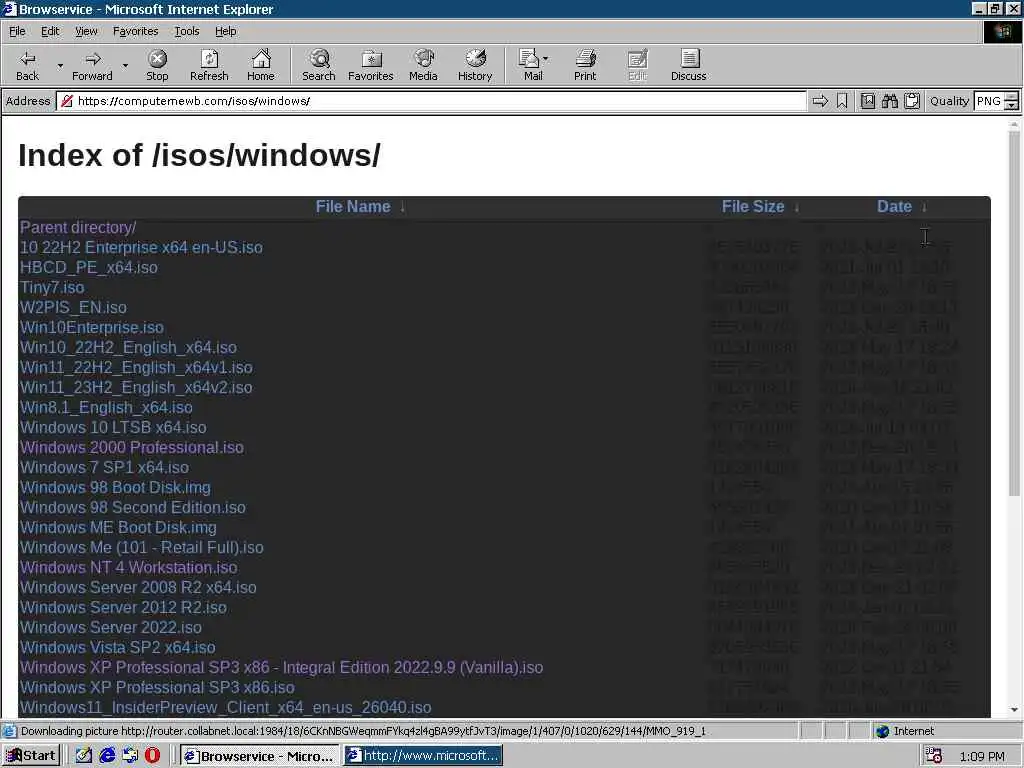Open the Discuss toolbar button
Screen dimensions: 1024x768
point(688,65)
